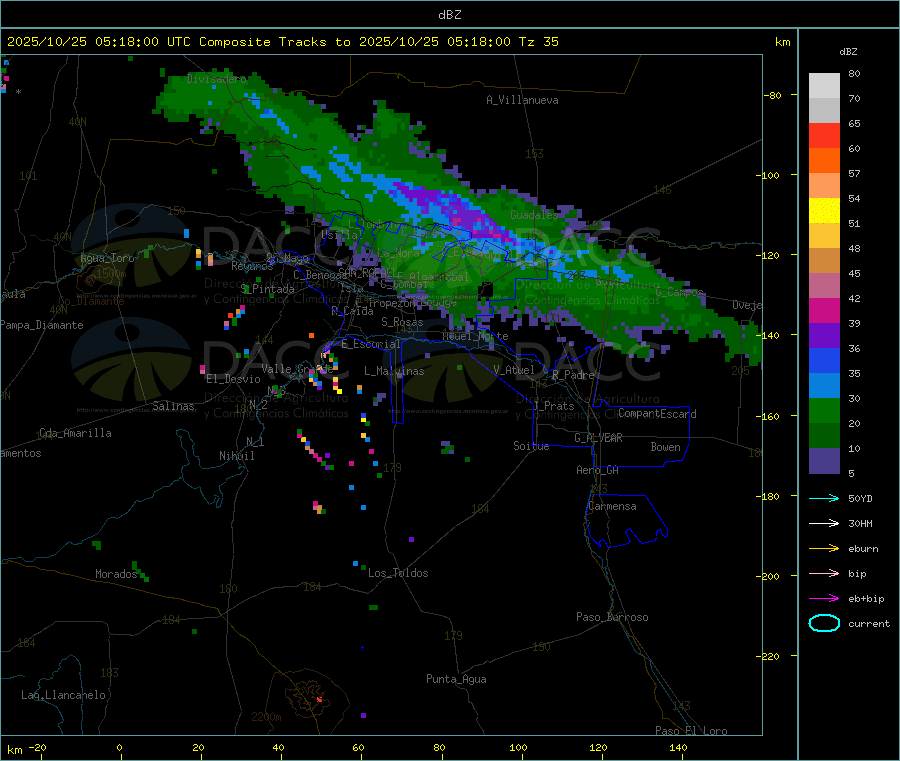Click the Lag.Llancanelo map label

point(64,696)
